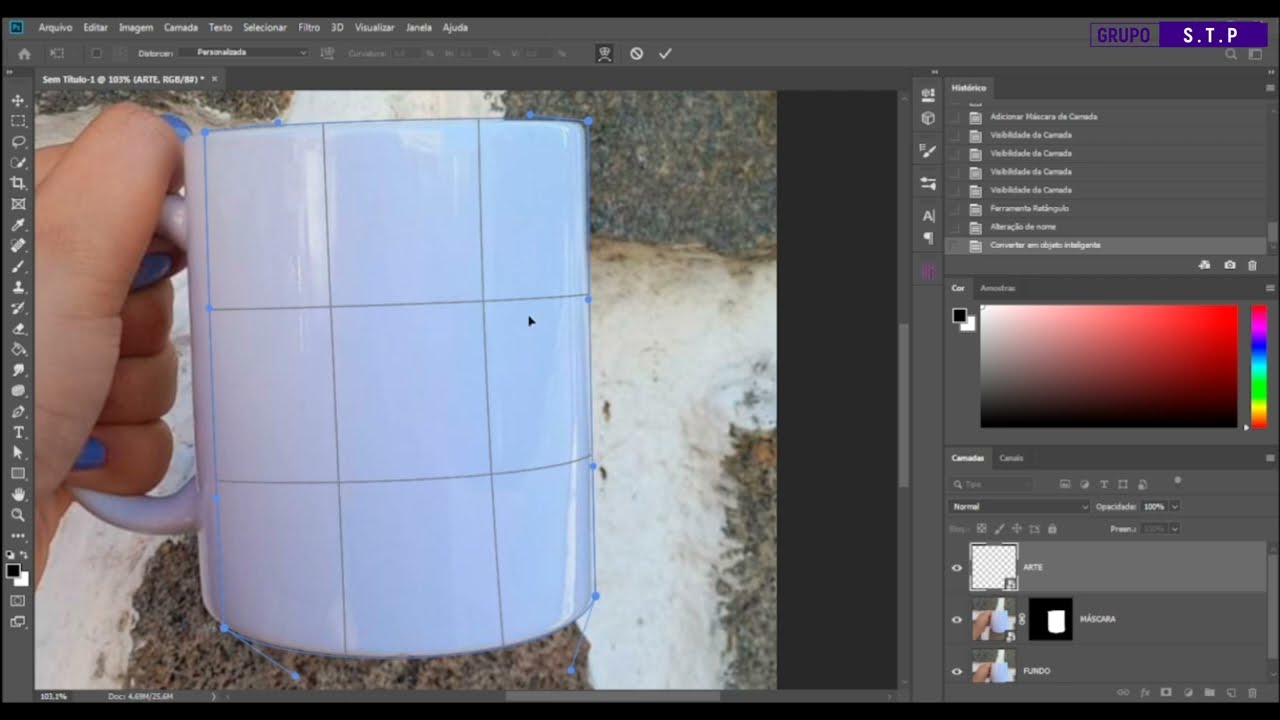
Task: Click the foreground color swatch in toolbar
Action: pos(13,570)
